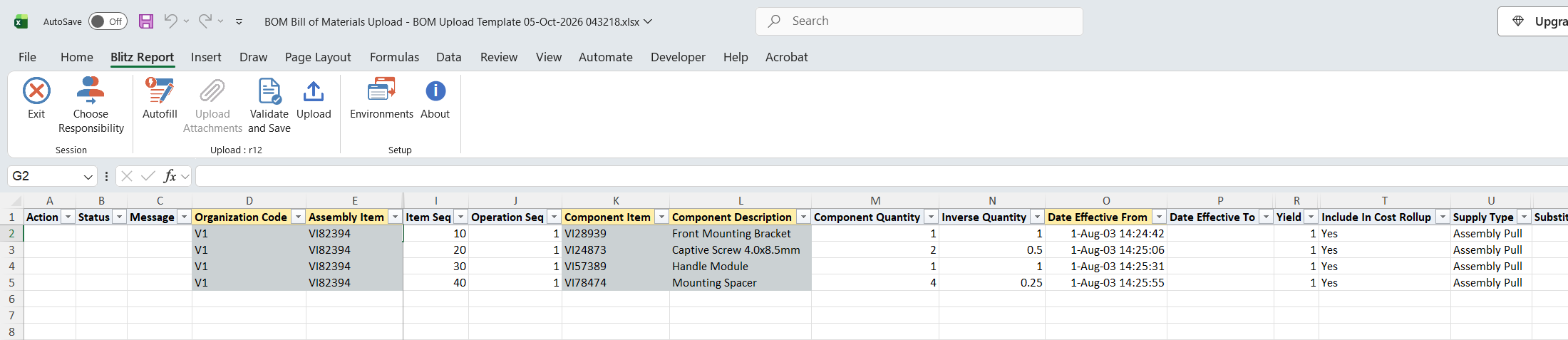This screenshot has width=1568, height=340.
Task: Click the Undo arrow
Action: [170, 21]
